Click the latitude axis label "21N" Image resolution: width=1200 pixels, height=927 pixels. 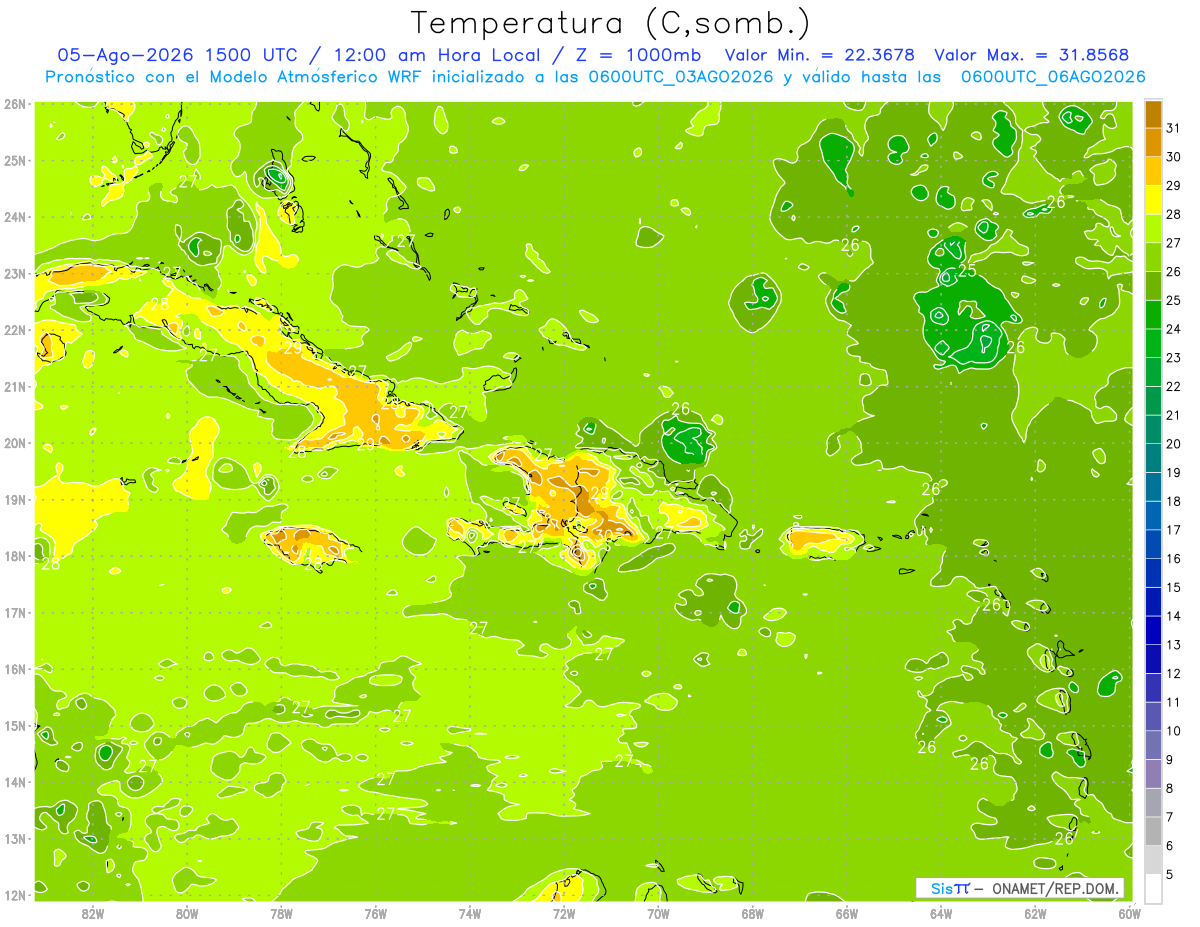click(x=14, y=386)
